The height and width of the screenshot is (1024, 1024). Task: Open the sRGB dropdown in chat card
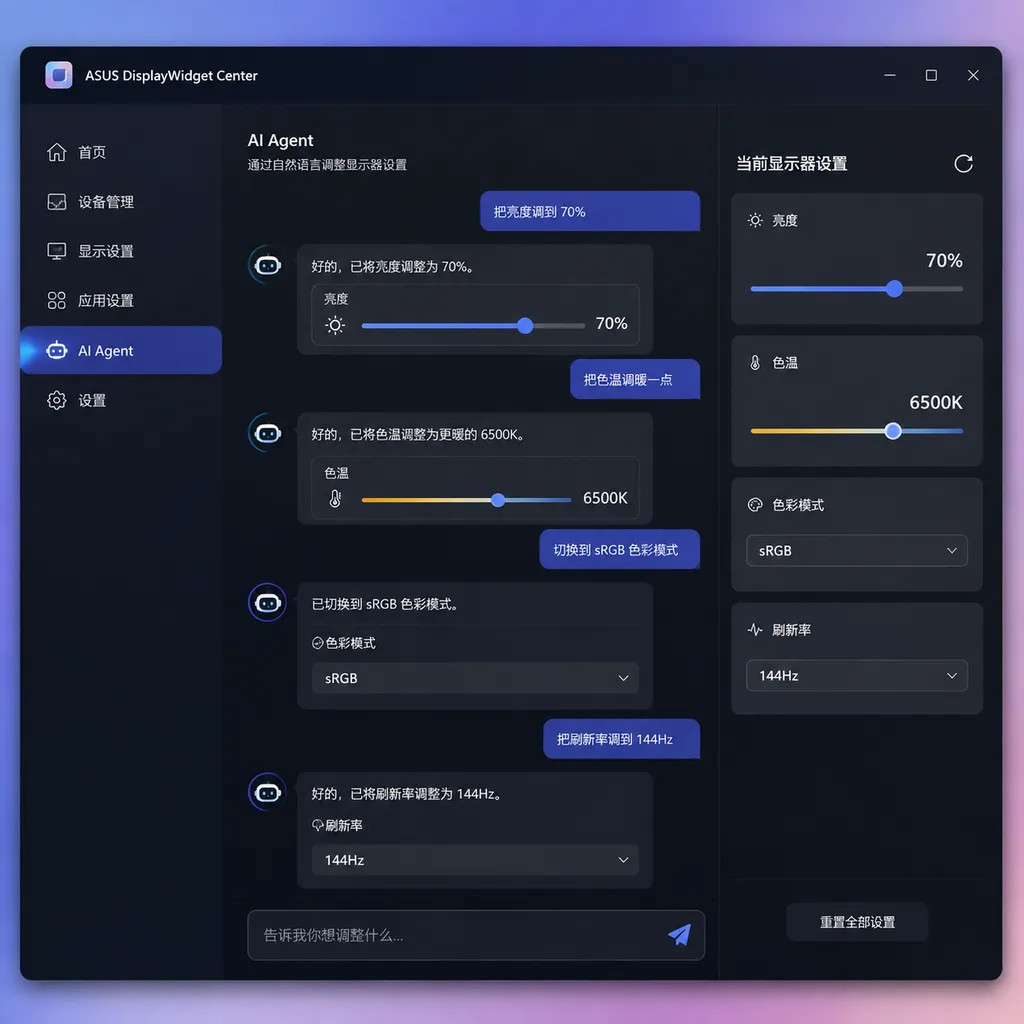[x=475, y=678]
